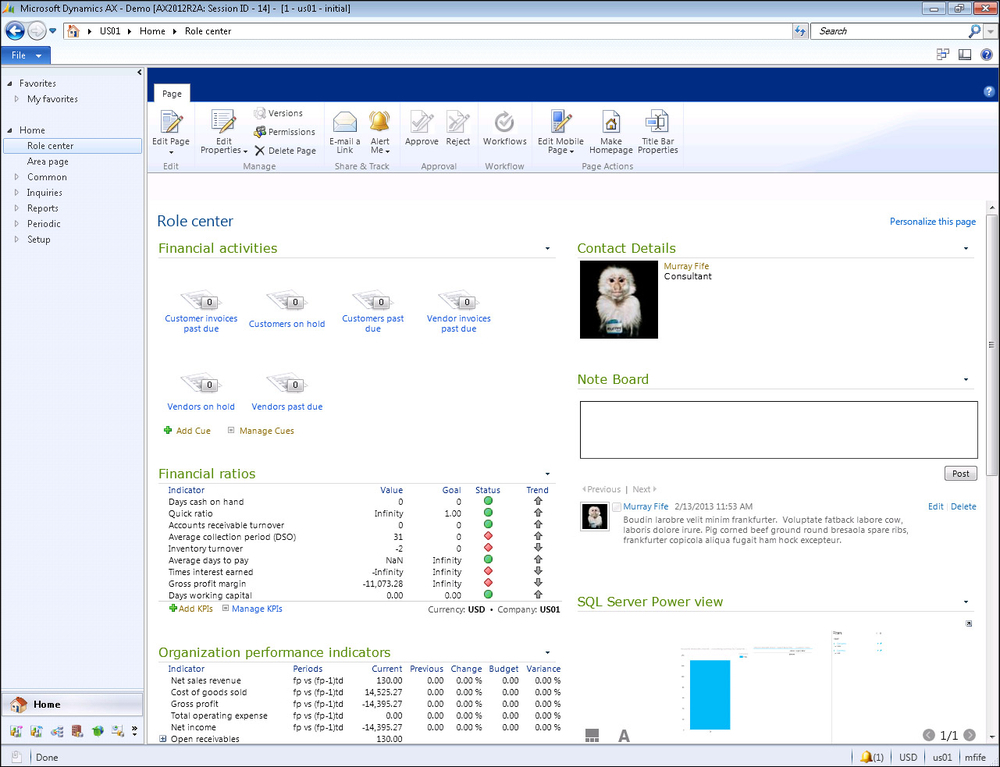
Task: Expand the Common tree node
Action: tap(17, 177)
